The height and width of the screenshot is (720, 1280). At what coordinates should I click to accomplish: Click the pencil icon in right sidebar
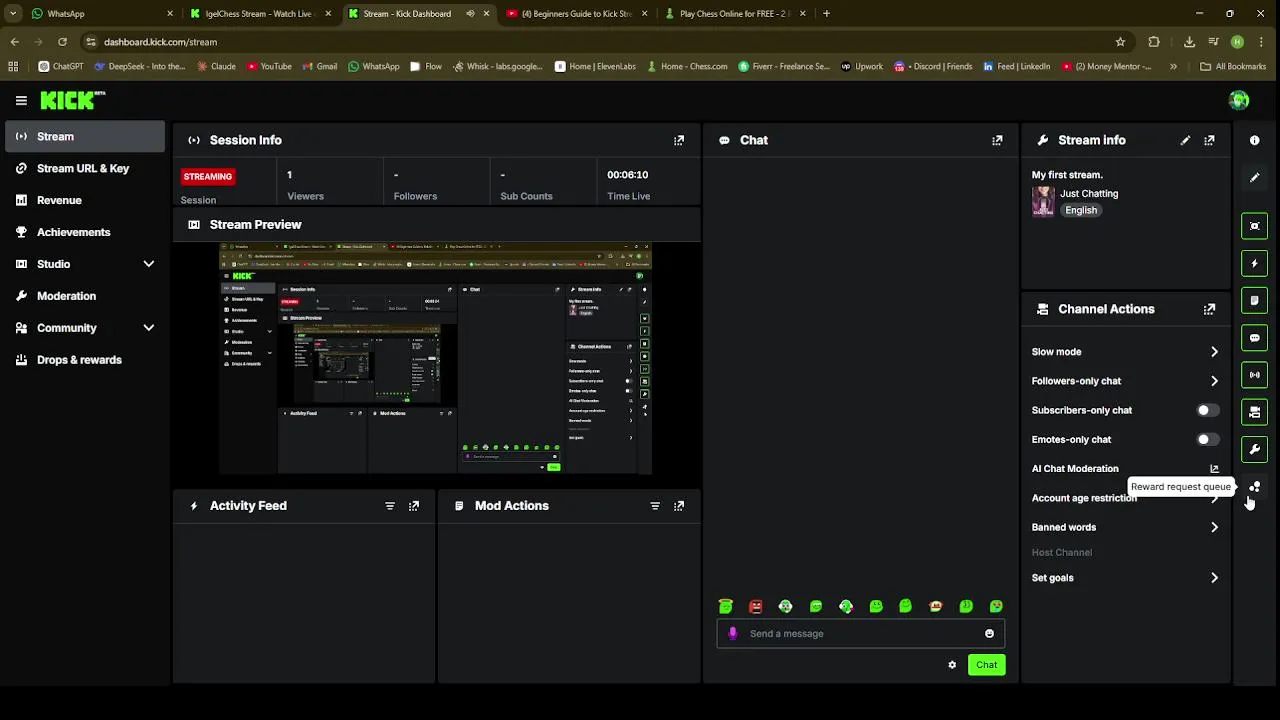1254,178
